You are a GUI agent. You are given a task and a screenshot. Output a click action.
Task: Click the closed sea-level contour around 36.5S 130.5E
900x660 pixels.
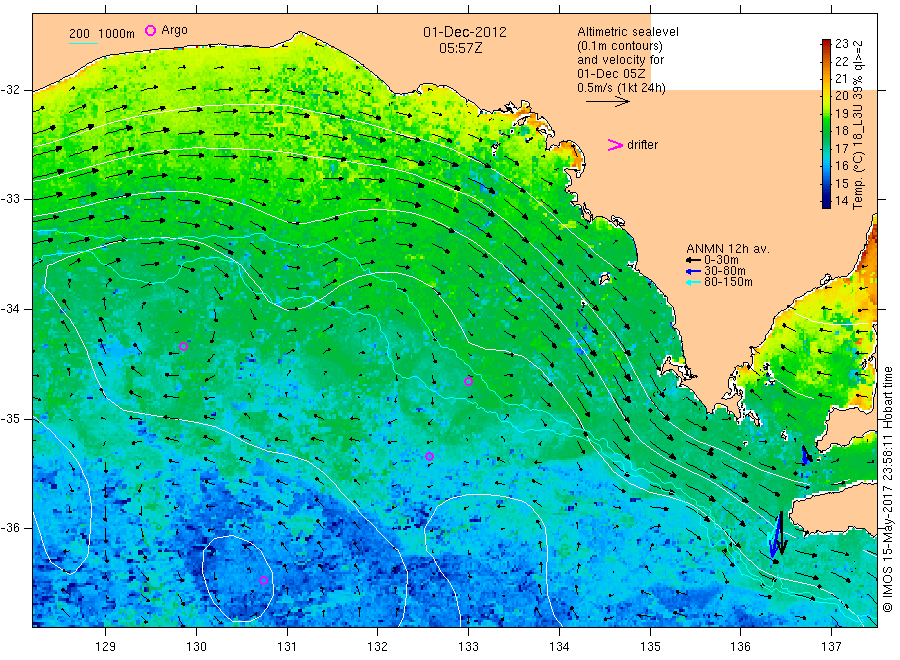(x=239, y=579)
